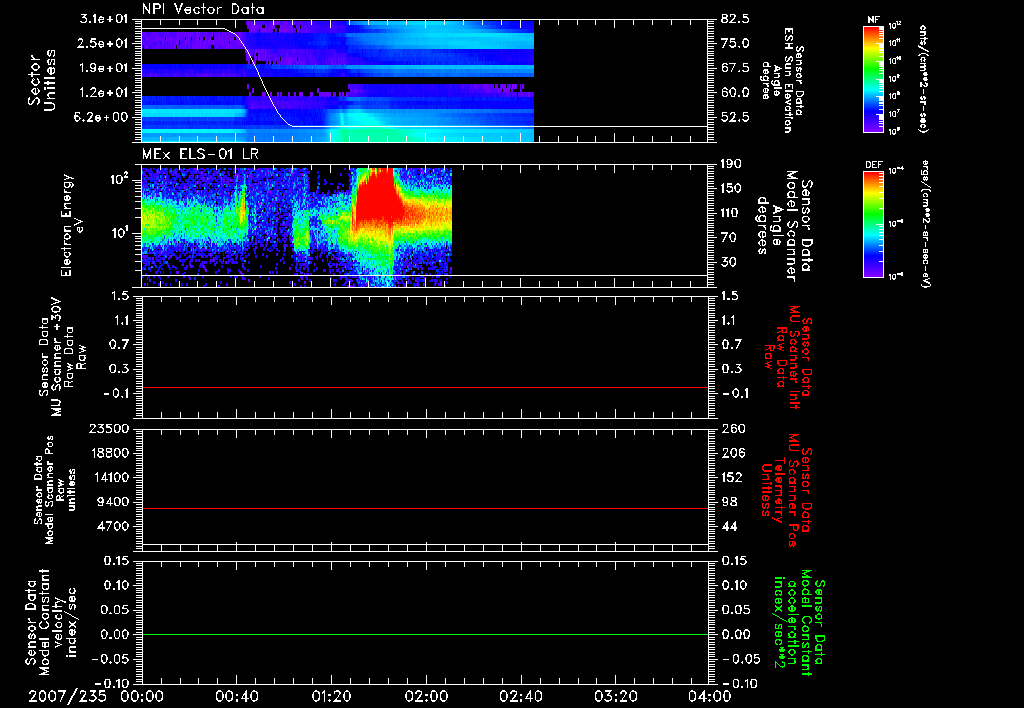The image size is (1024, 708).
Task: Click the red line in the MU Scanner +30V panel
Action: tap(425, 388)
